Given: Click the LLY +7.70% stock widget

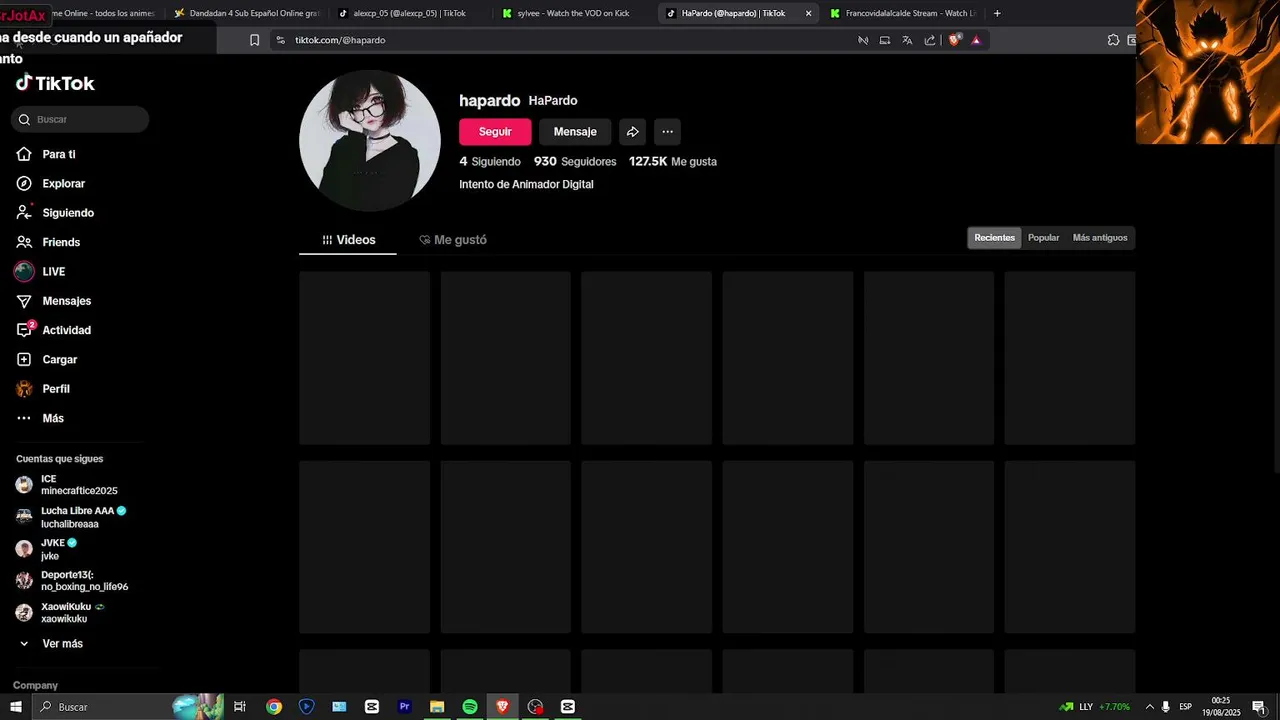Looking at the screenshot, I should coord(1095,707).
